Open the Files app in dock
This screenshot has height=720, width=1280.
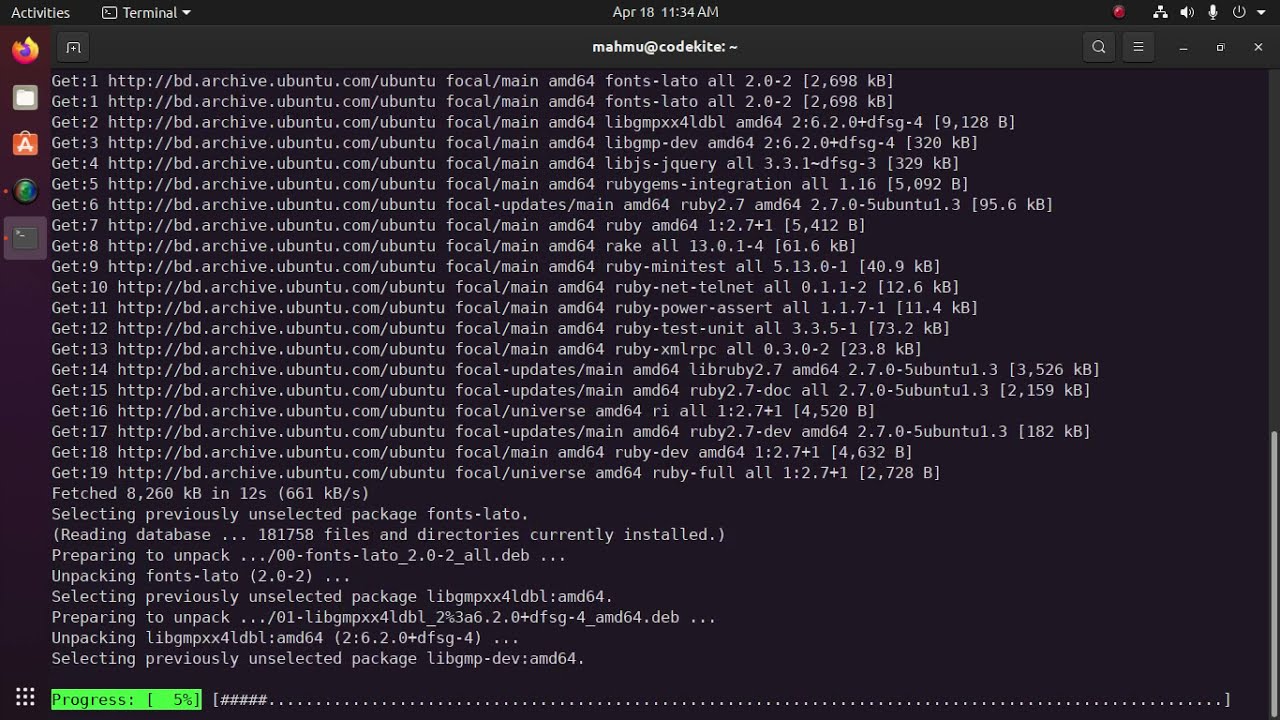click(25, 97)
